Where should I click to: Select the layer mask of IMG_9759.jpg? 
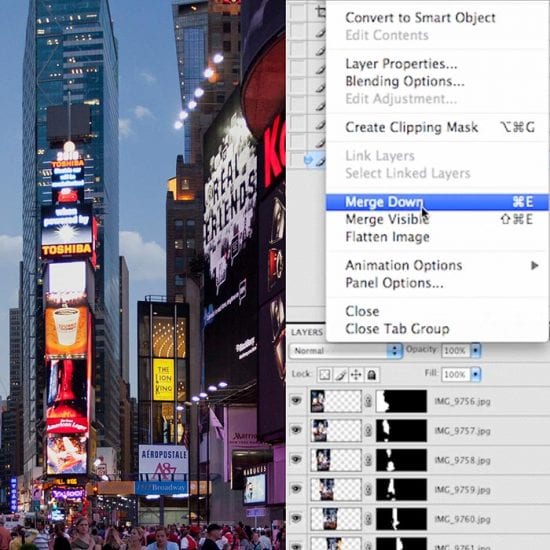pyautogui.click(x=402, y=489)
